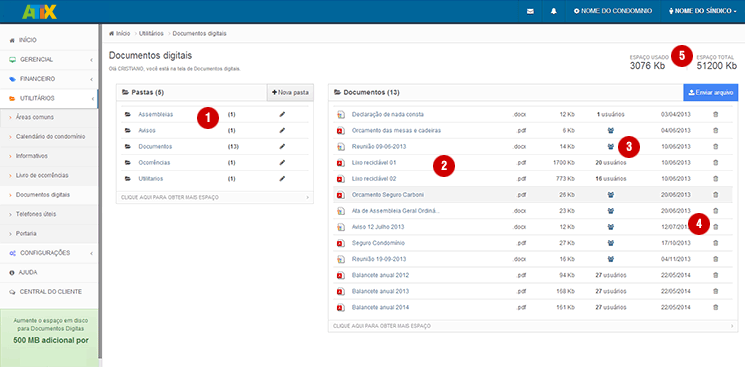This screenshot has width=745, height=367.
Task: Click users group icon for Seguro Condomínio
Action: (611, 243)
